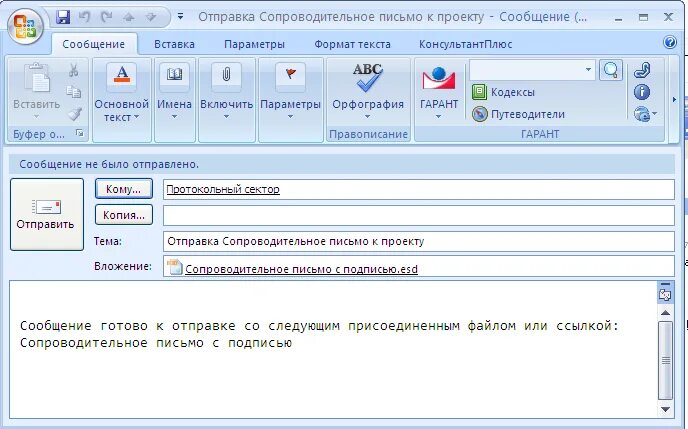Open Путеводители in the ГАРАНТ group

point(518,114)
